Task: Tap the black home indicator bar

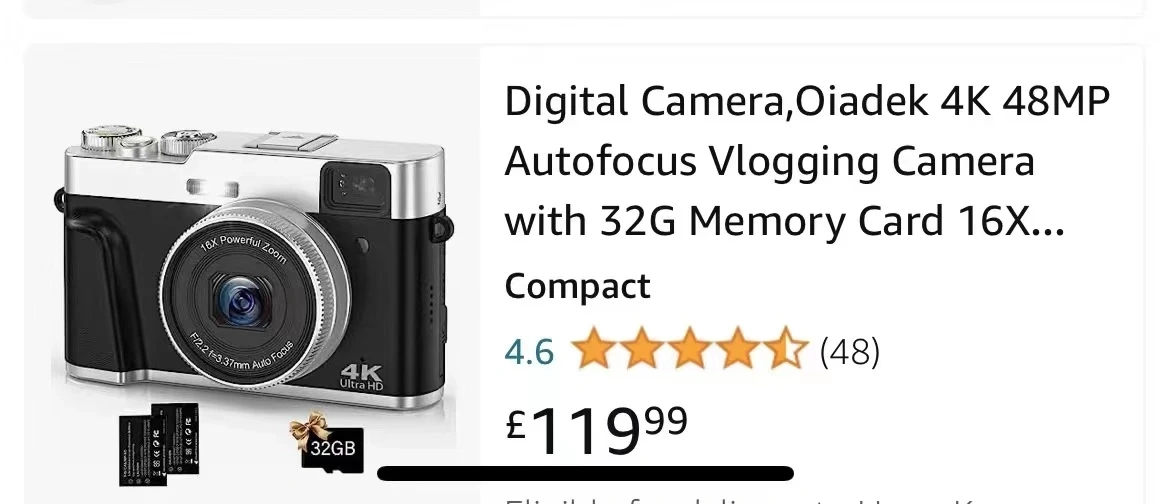Action: coord(585,473)
